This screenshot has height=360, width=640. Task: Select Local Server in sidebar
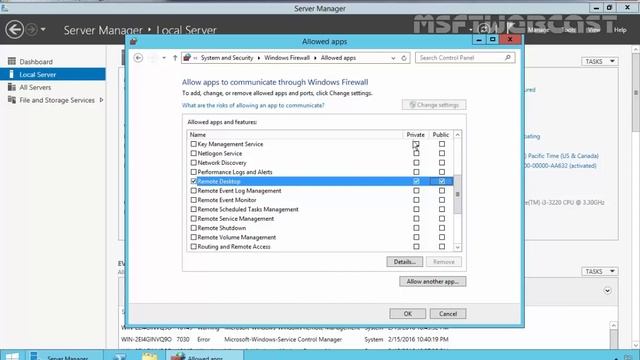(53, 74)
